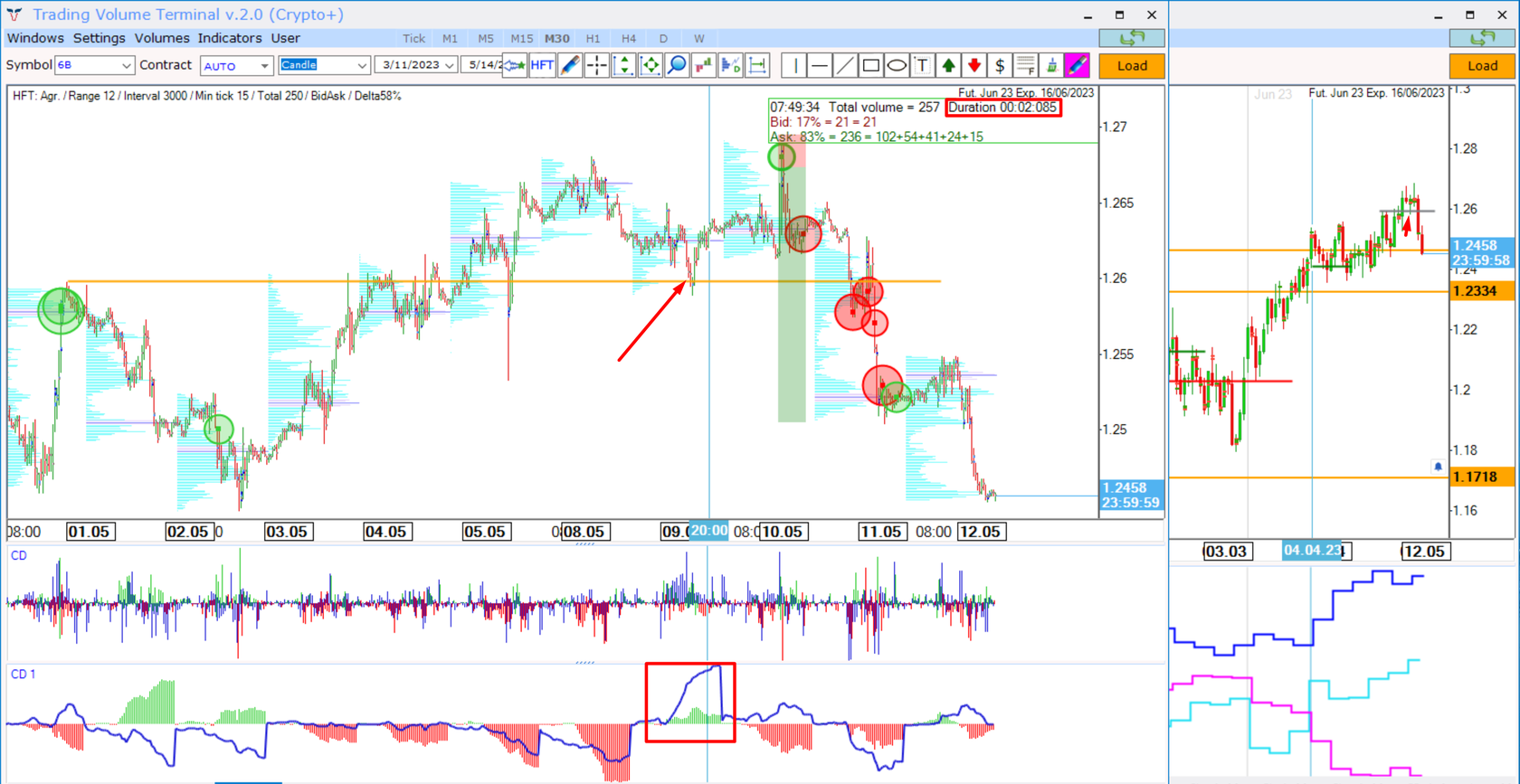Toggle the HFT indicator button
The image size is (1520, 784).
click(x=542, y=65)
